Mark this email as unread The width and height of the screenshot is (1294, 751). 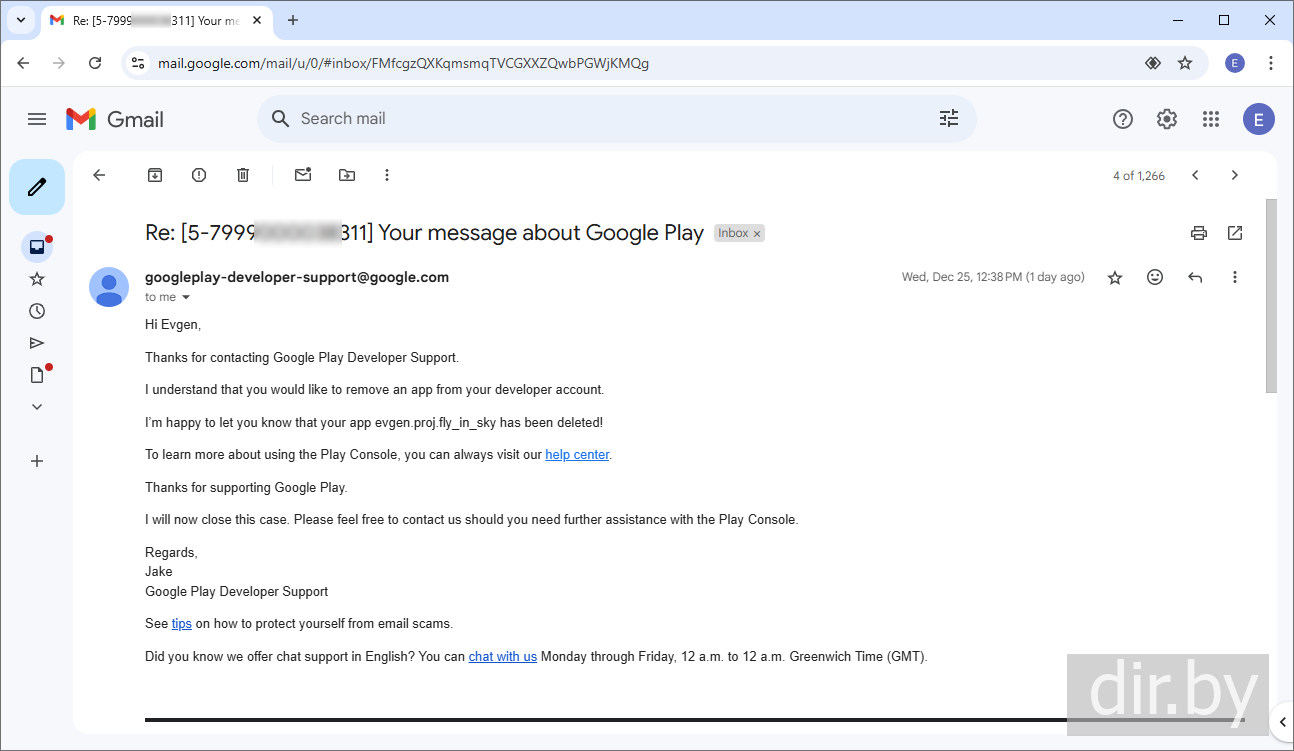[303, 175]
